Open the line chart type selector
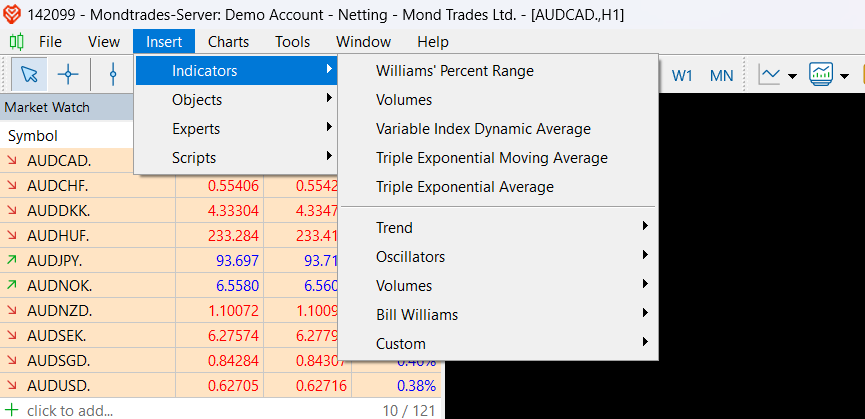The image size is (865, 419). click(770, 75)
